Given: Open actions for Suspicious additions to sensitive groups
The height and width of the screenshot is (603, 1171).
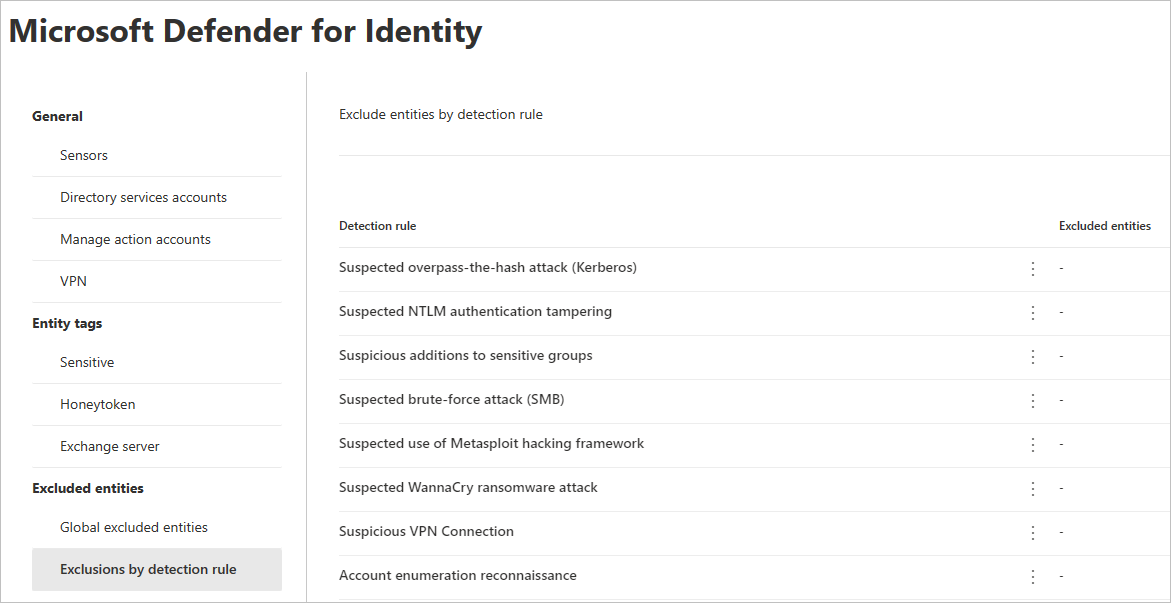Looking at the screenshot, I should click(x=1032, y=356).
